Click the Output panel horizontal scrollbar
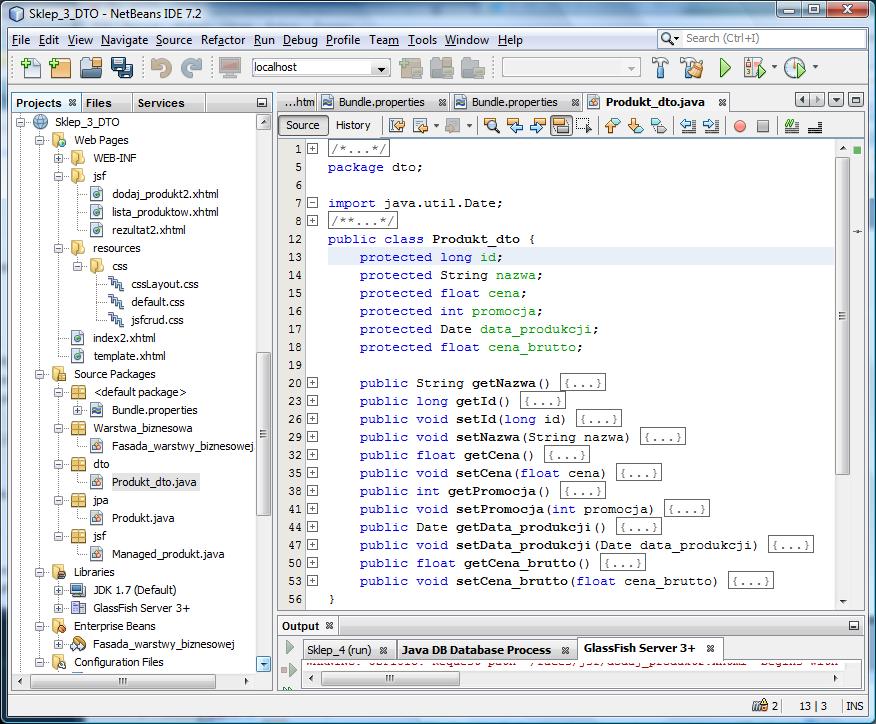The width and height of the screenshot is (876, 724). (391, 678)
